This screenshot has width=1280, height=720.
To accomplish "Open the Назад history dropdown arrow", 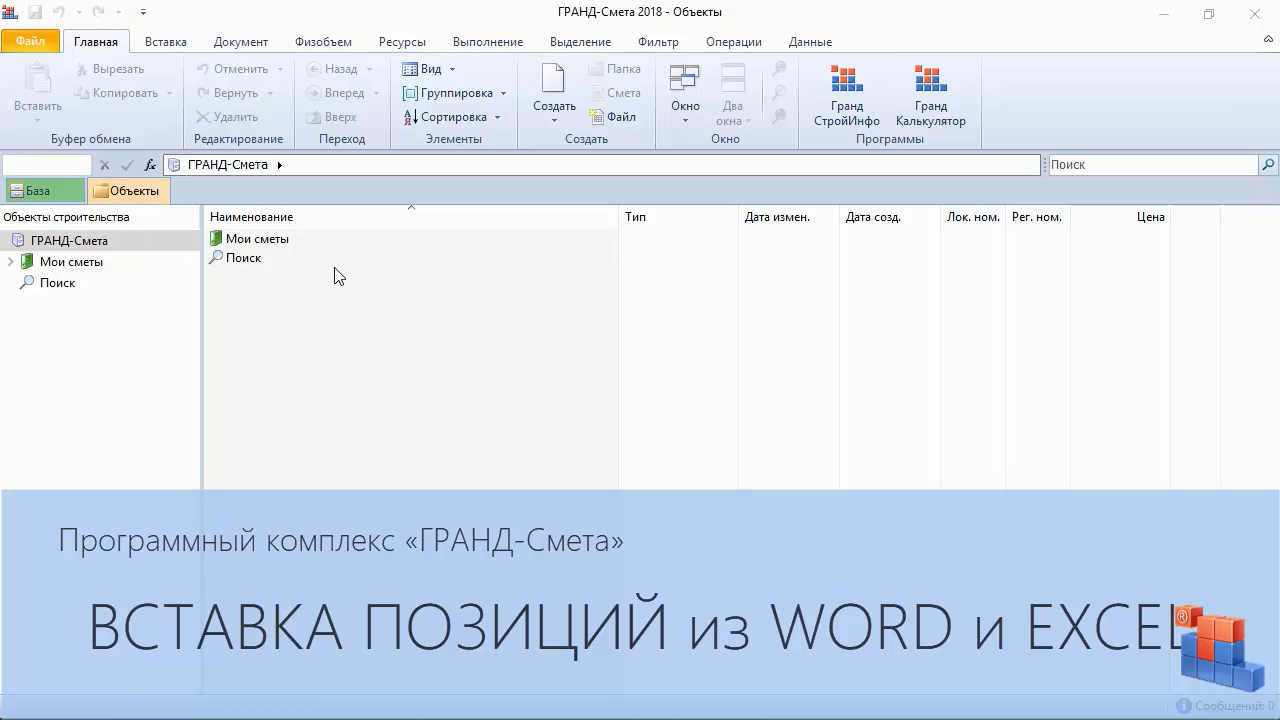I will (x=369, y=69).
